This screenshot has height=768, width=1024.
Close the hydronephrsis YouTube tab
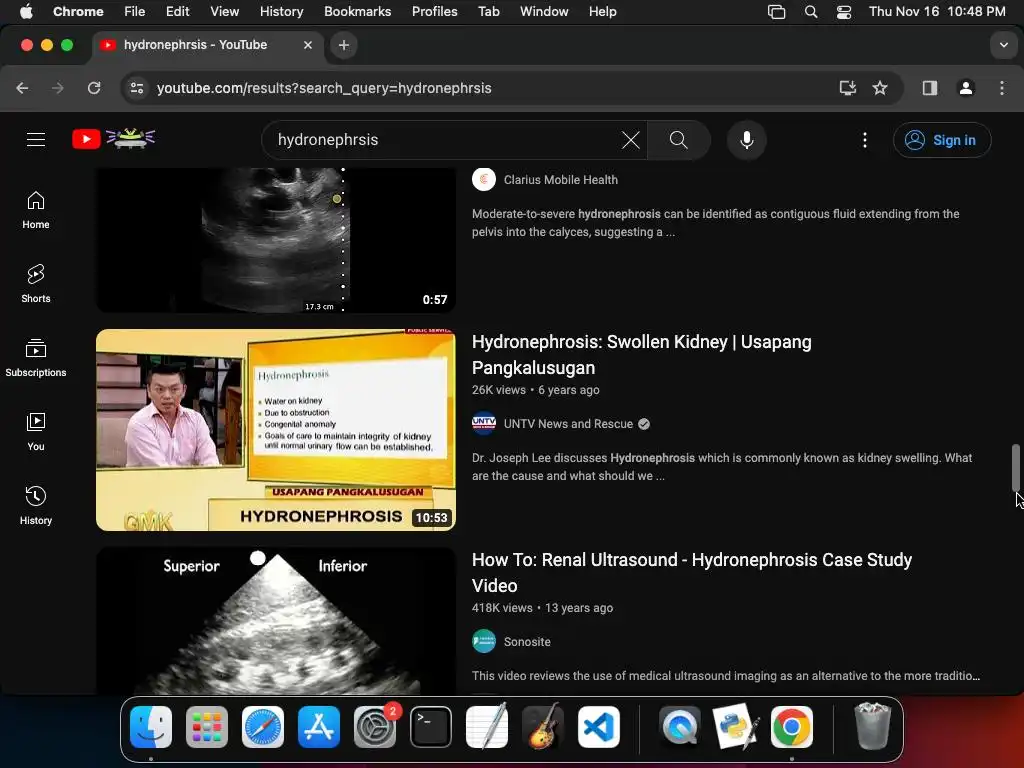pos(308,45)
